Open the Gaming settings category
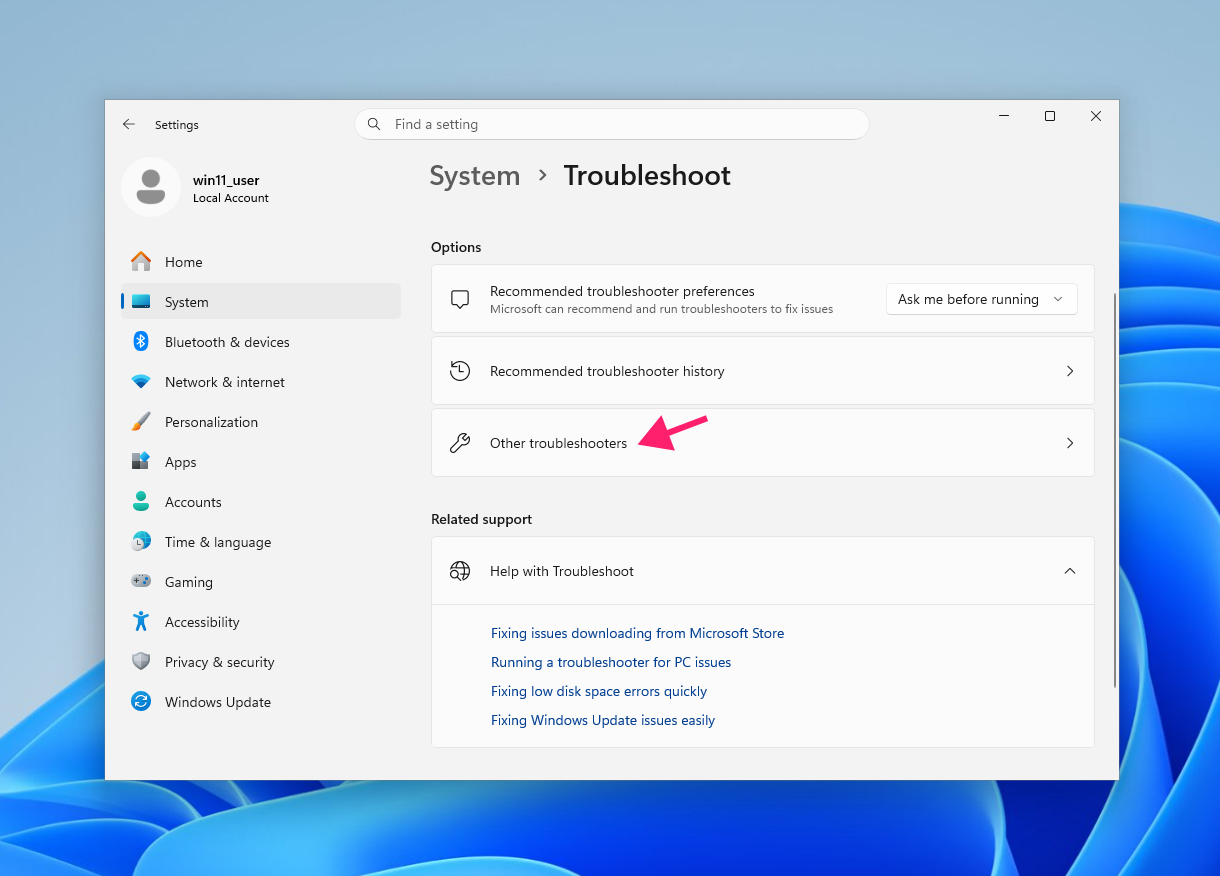Viewport: 1220px width, 876px height. [261, 582]
